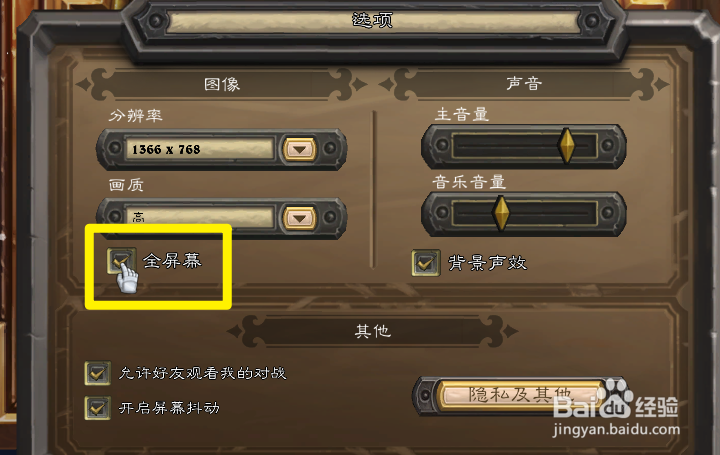Select the 其他 other section header
Image resolution: width=720 pixels, height=455 pixels.
(372, 331)
